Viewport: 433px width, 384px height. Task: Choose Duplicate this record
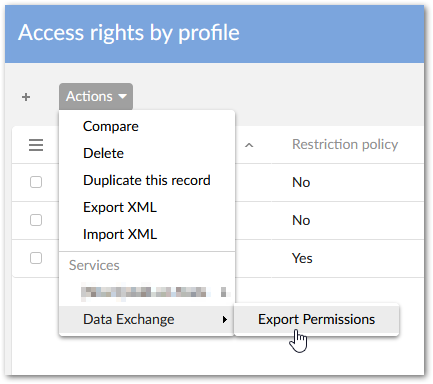147,180
